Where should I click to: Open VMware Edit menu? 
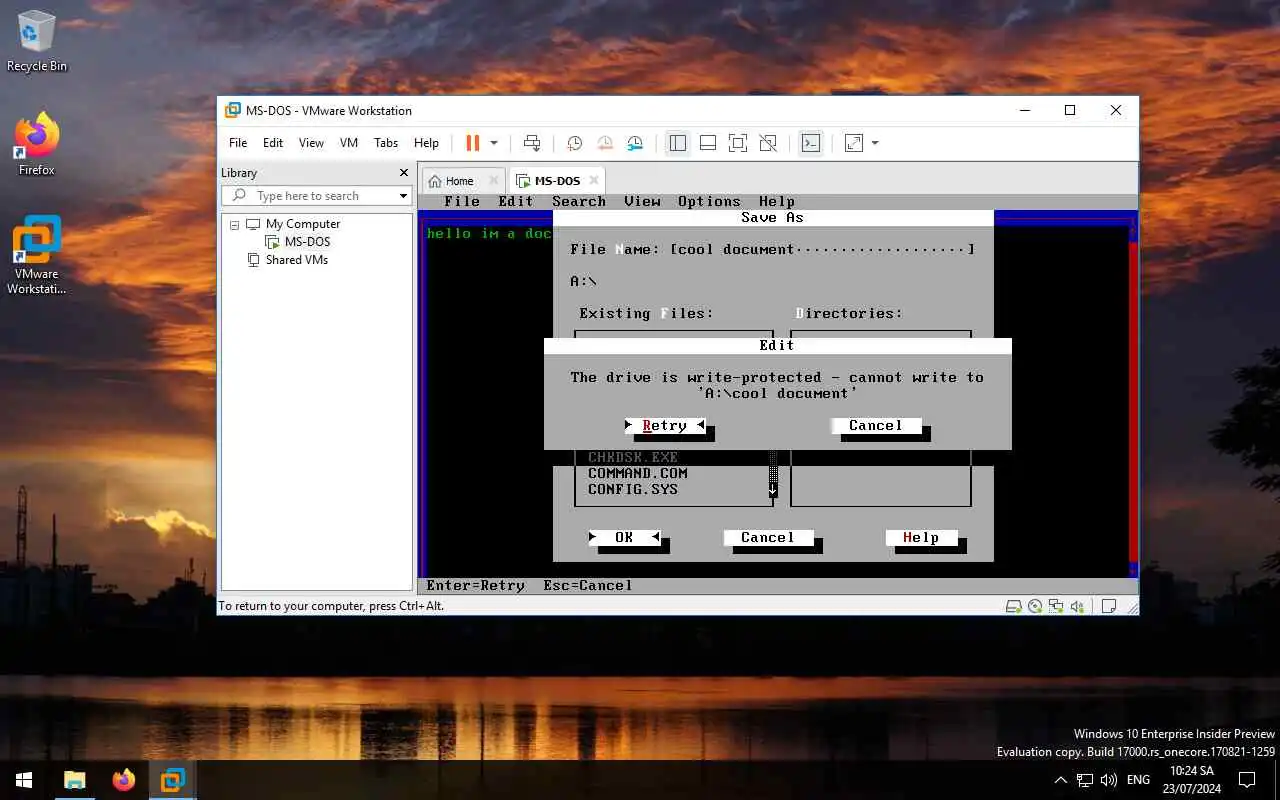point(273,143)
